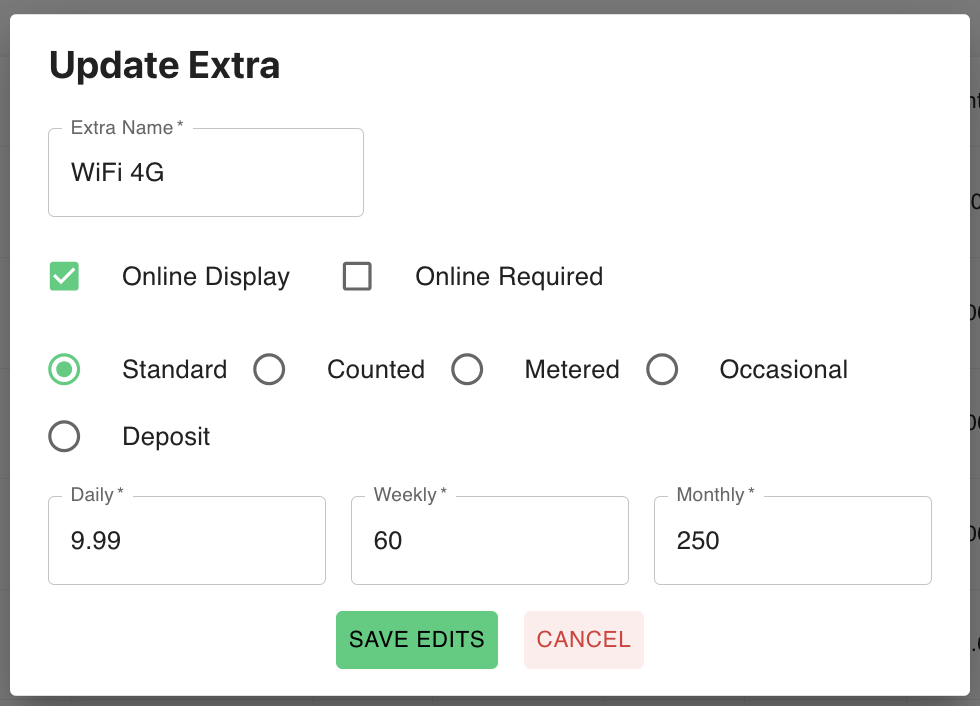The height and width of the screenshot is (706, 980).
Task: Click the "Occasional" label text
Action: click(784, 370)
